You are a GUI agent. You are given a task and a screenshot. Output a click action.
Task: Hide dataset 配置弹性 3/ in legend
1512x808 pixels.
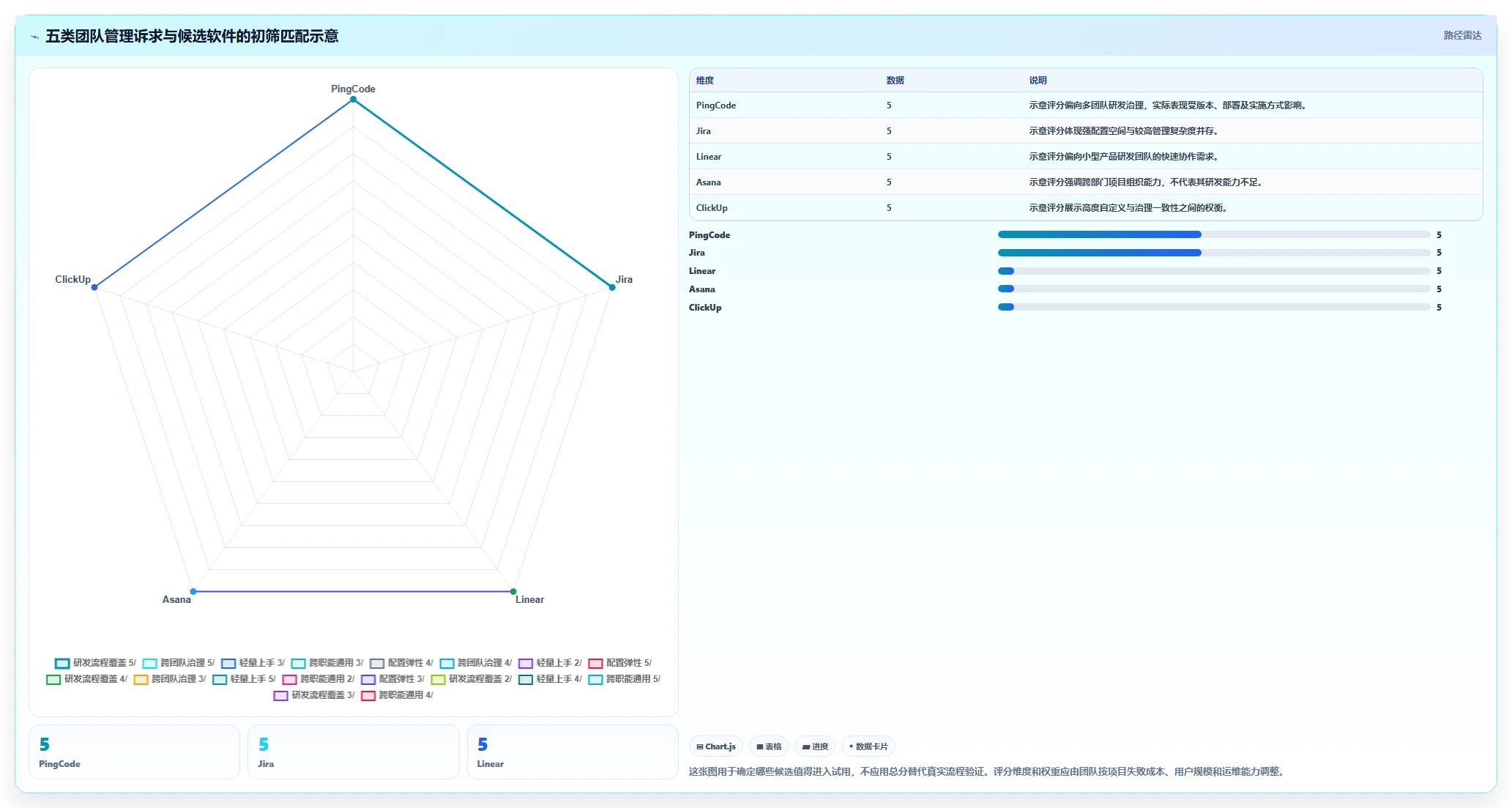click(393, 679)
